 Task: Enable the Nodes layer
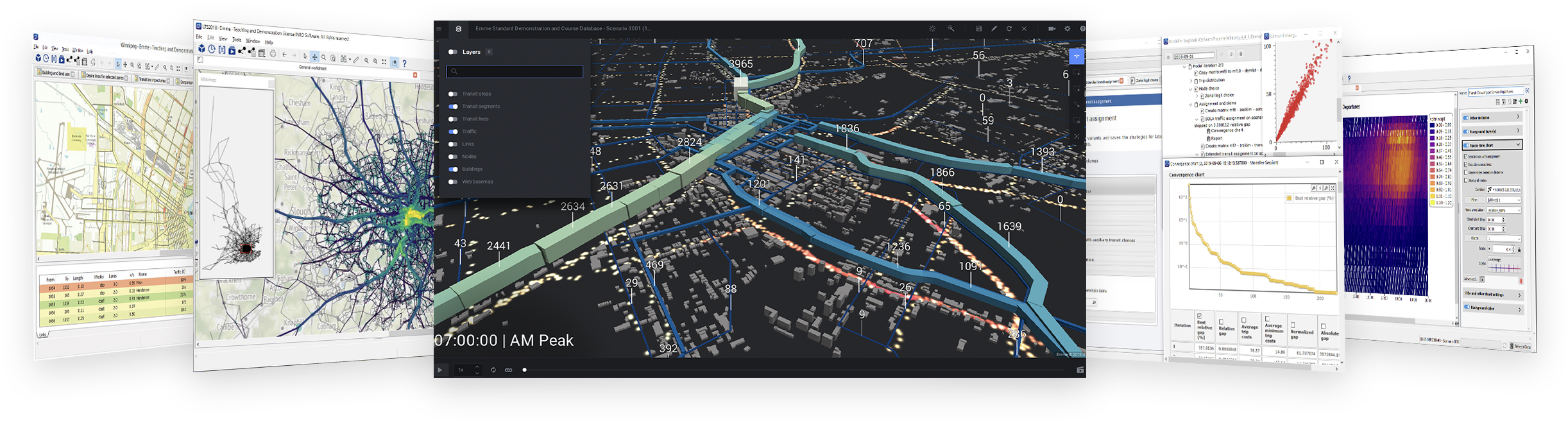point(453,157)
